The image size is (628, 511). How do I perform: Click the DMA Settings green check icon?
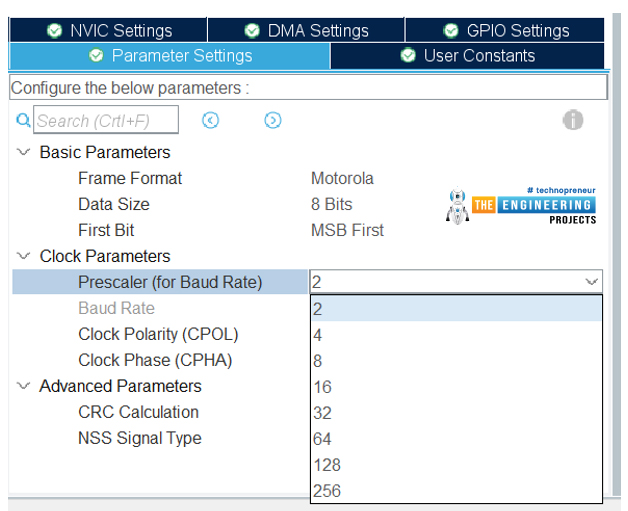point(252,30)
